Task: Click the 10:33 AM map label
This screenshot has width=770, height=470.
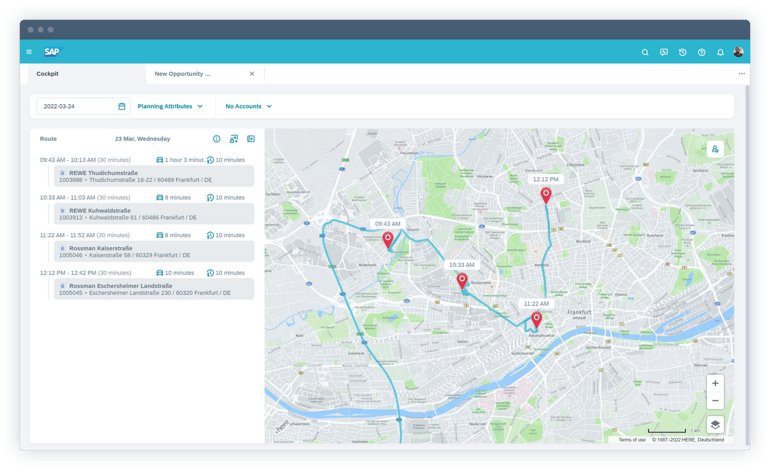Action: click(462, 265)
